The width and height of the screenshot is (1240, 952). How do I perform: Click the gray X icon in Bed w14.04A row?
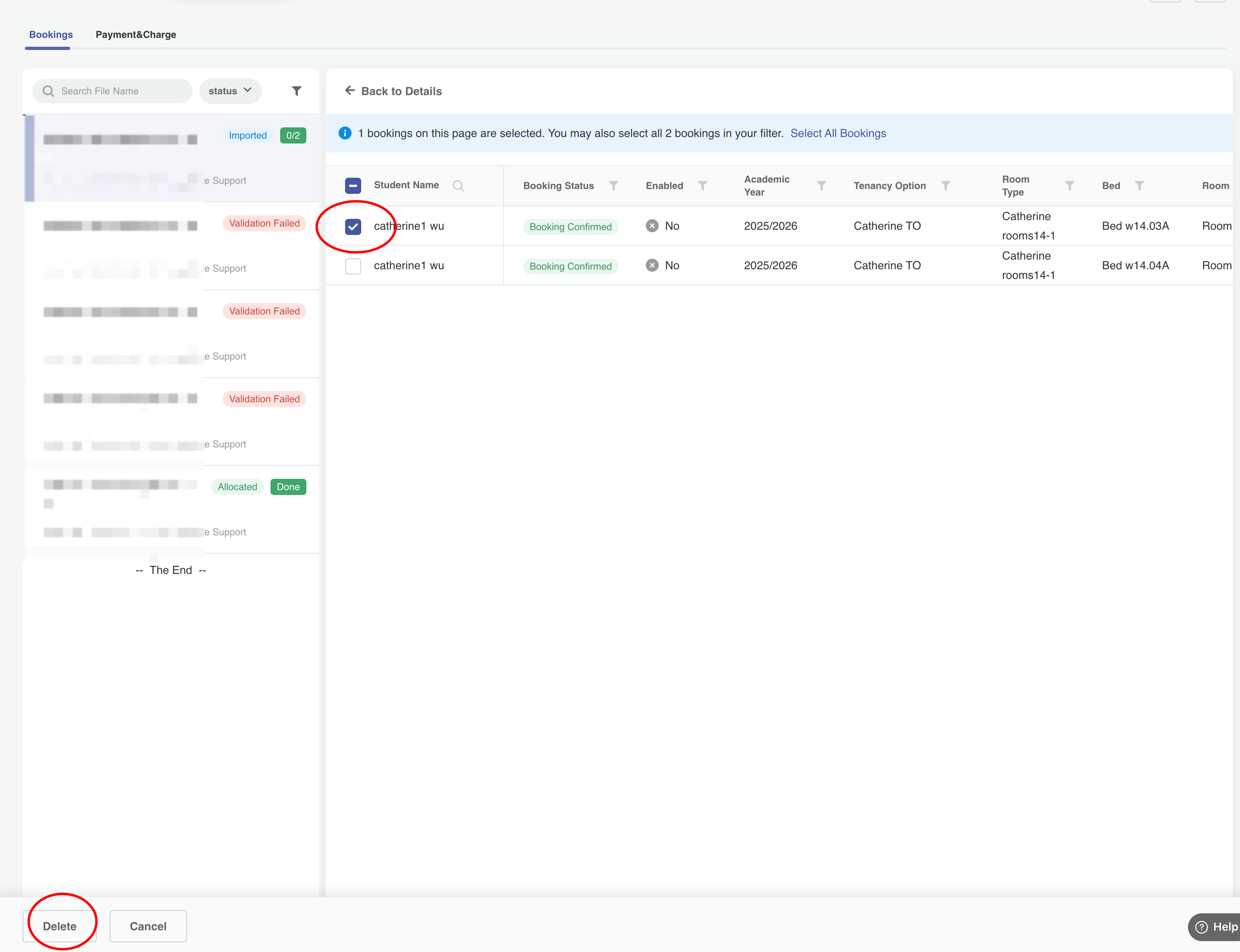pos(652,265)
